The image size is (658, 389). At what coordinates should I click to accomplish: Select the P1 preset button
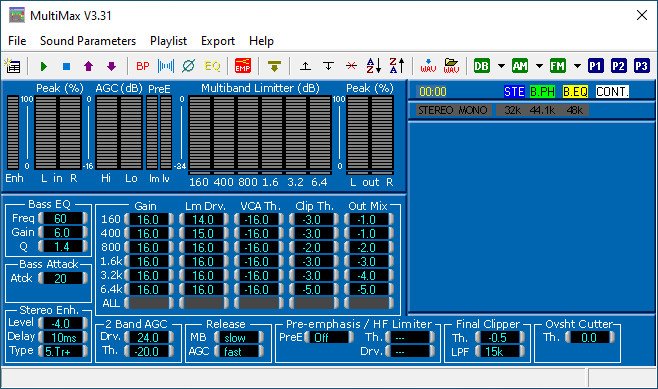click(595, 66)
